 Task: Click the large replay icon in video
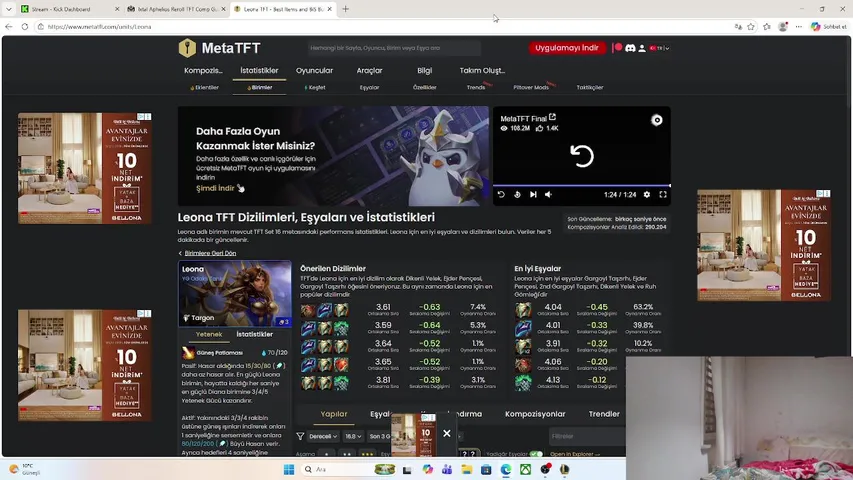(x=582, y=156)
